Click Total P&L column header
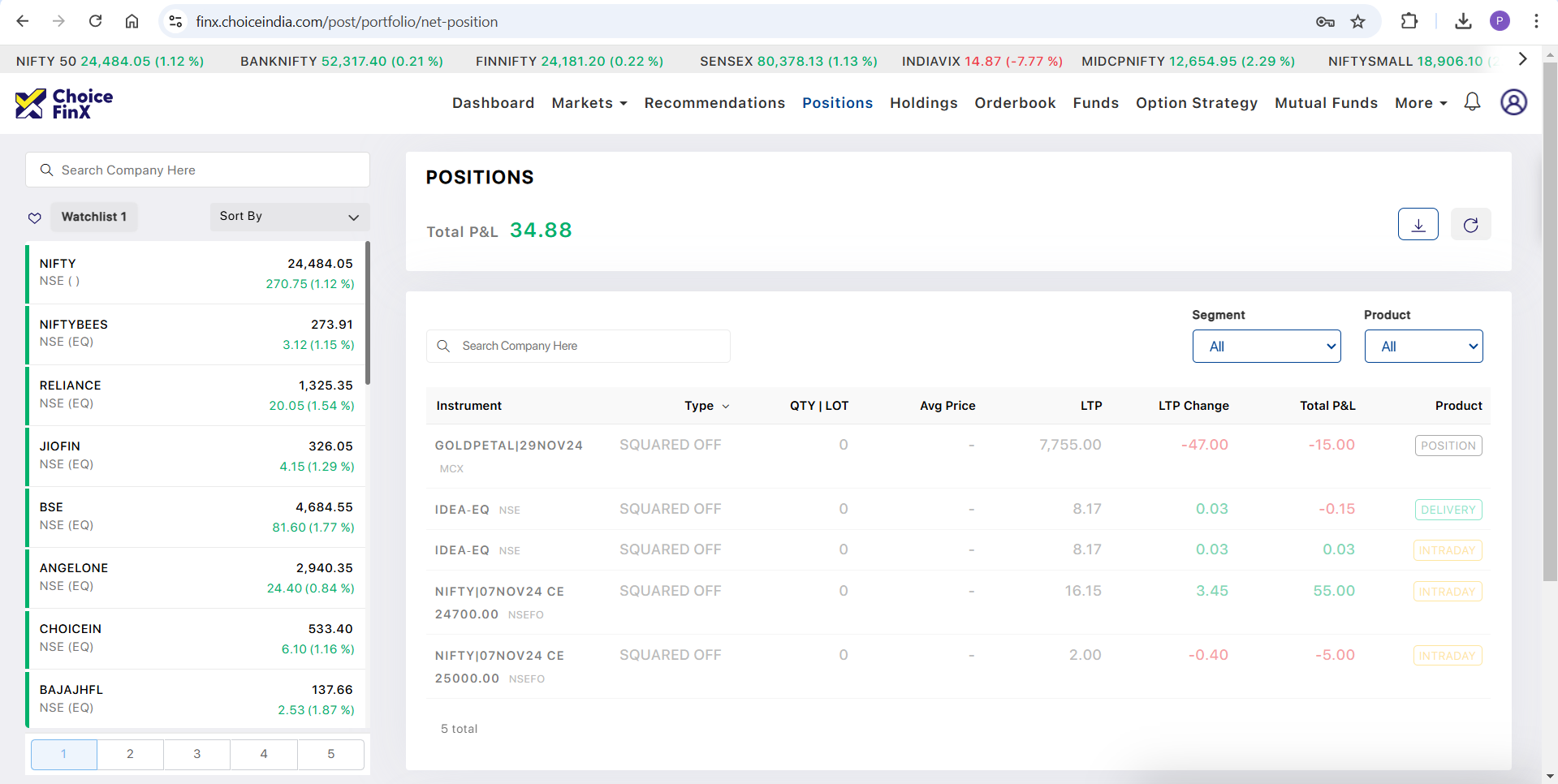This screenshot has height=784, width=1558. pyautogui.click(x=1327, y=406)
